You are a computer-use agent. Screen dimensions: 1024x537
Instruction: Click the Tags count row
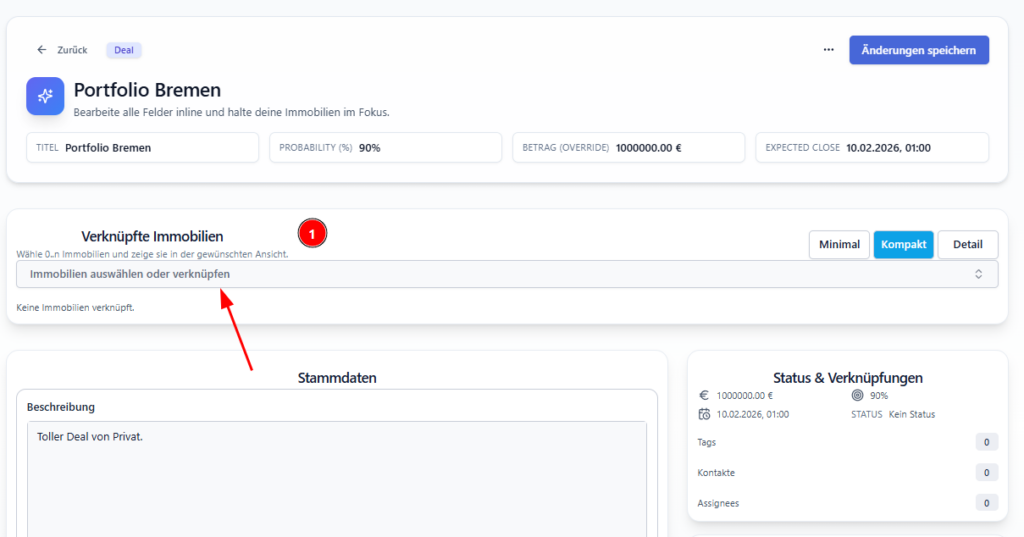click(x=847, y=442)
